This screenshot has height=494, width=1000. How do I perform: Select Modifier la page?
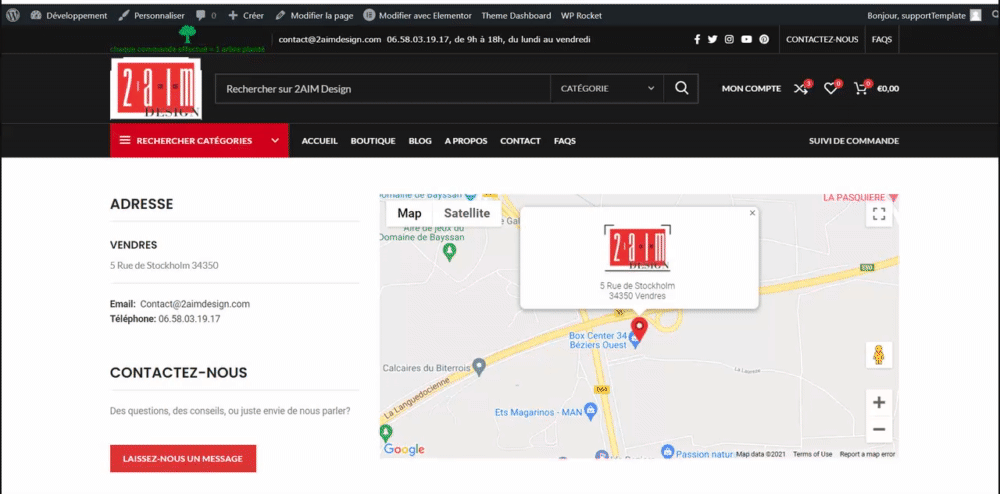coord(314,15)
